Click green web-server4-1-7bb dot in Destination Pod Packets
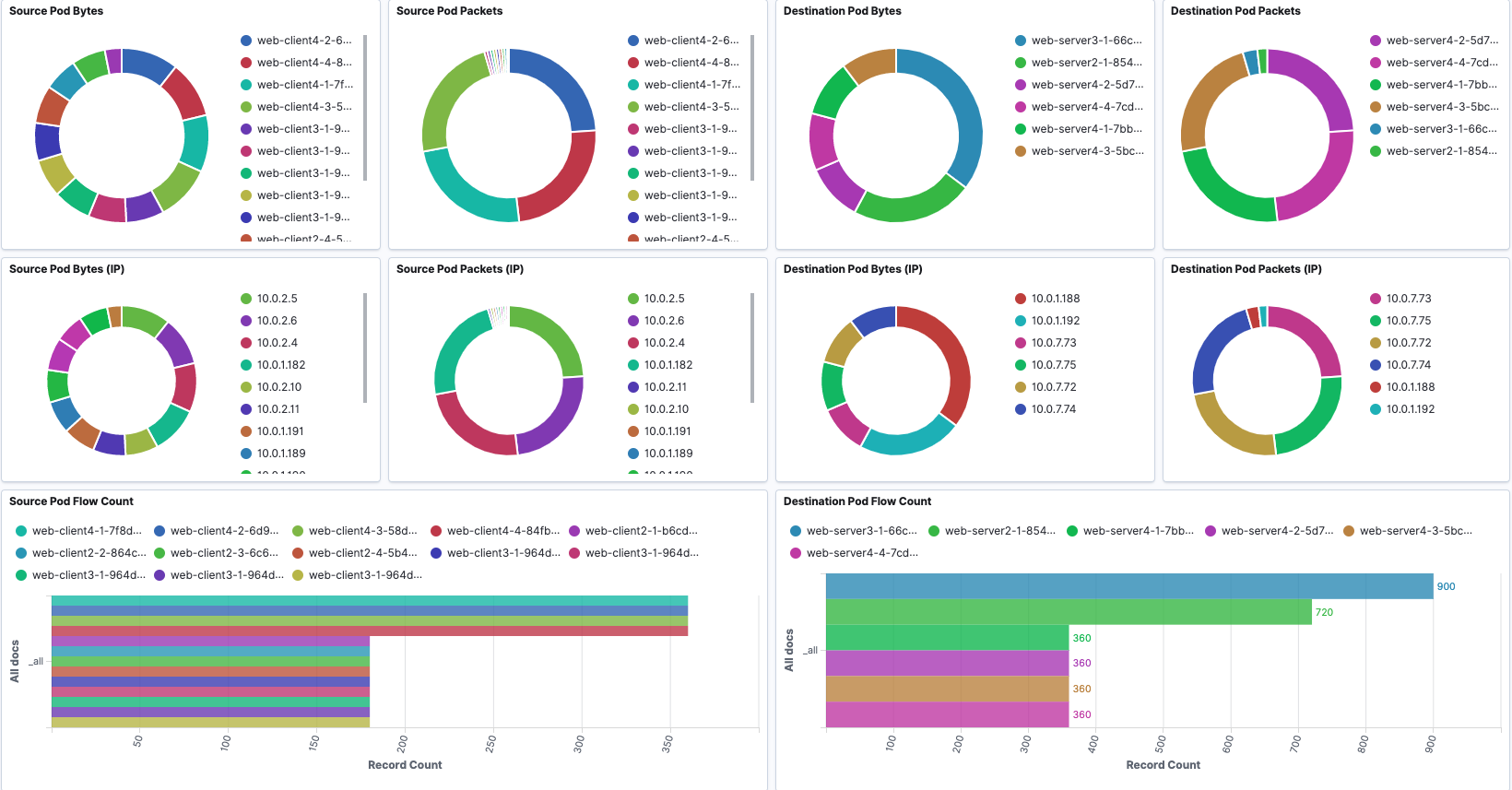The image size is (1512, 790). click(x=1376, y=85)
